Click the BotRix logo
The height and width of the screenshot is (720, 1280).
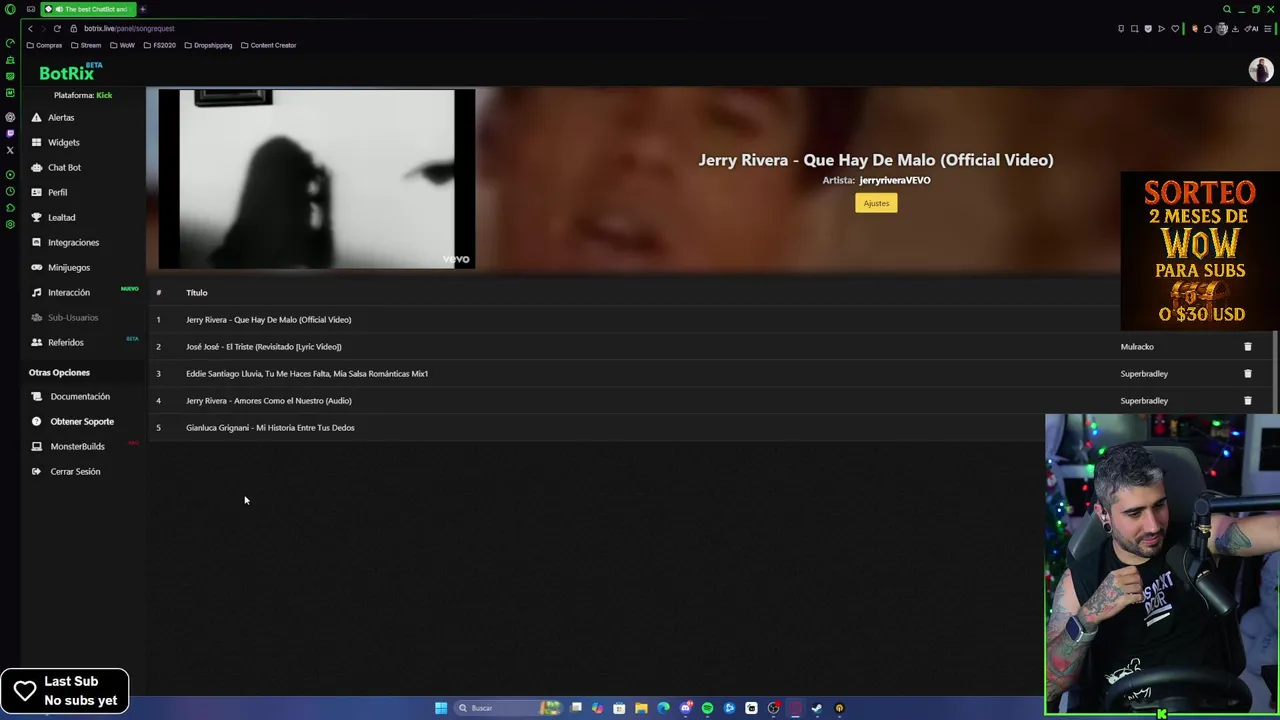pyautogui.click(x=68, y=72)
